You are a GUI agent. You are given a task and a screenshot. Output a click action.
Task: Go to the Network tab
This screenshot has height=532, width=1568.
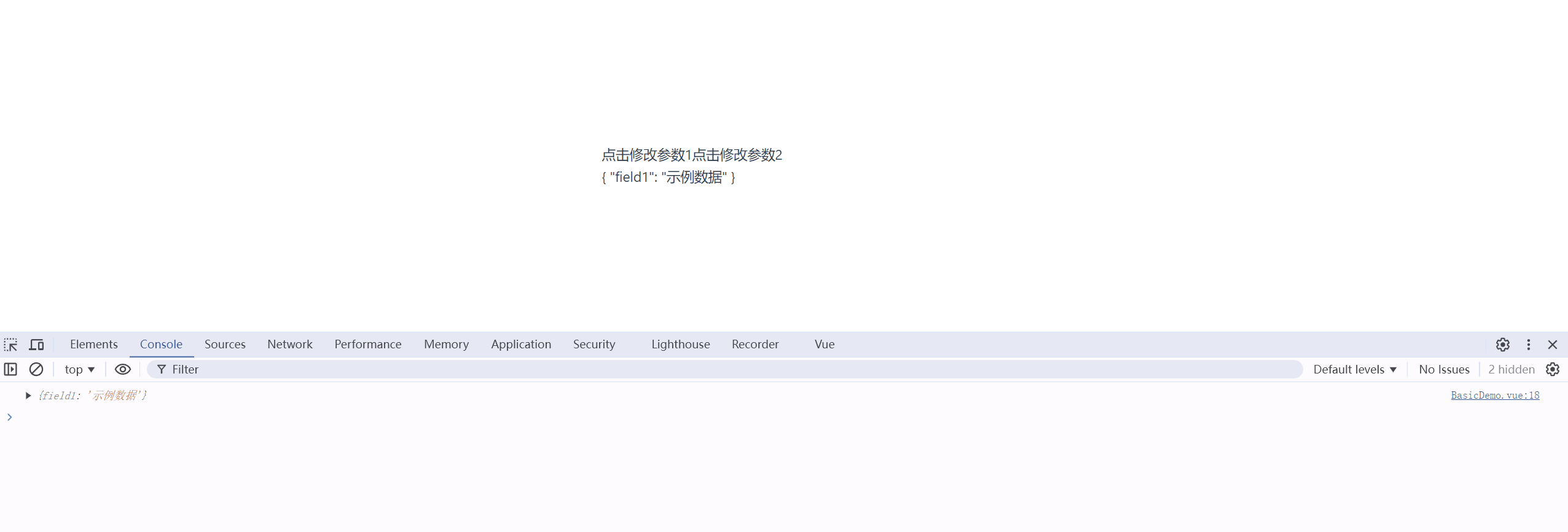[290, 344]
